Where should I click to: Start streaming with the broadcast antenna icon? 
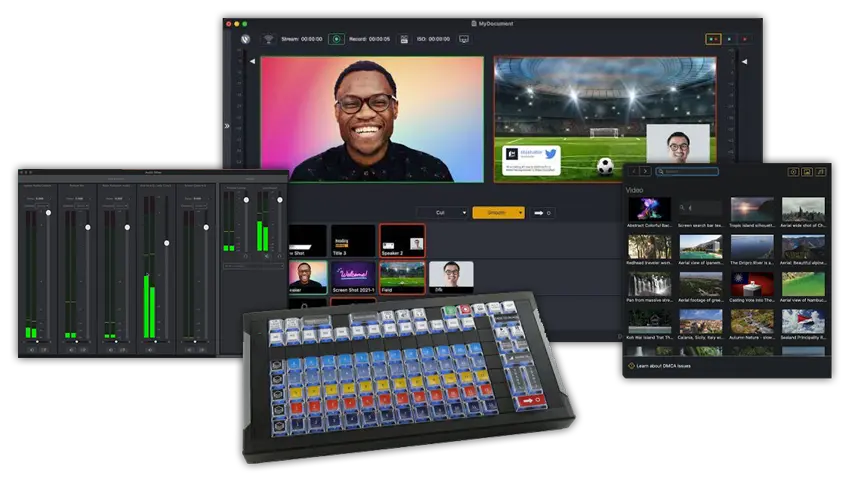pyautogui.click(x=268, y=39)
